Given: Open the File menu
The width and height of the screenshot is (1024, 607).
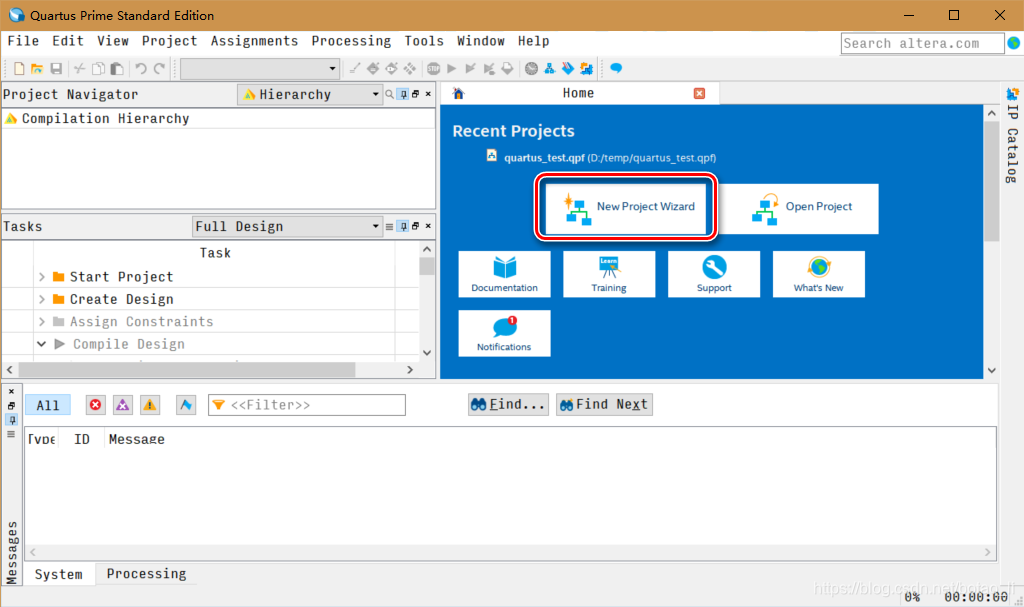Looking at the screenshot, I should click(24, 41).
